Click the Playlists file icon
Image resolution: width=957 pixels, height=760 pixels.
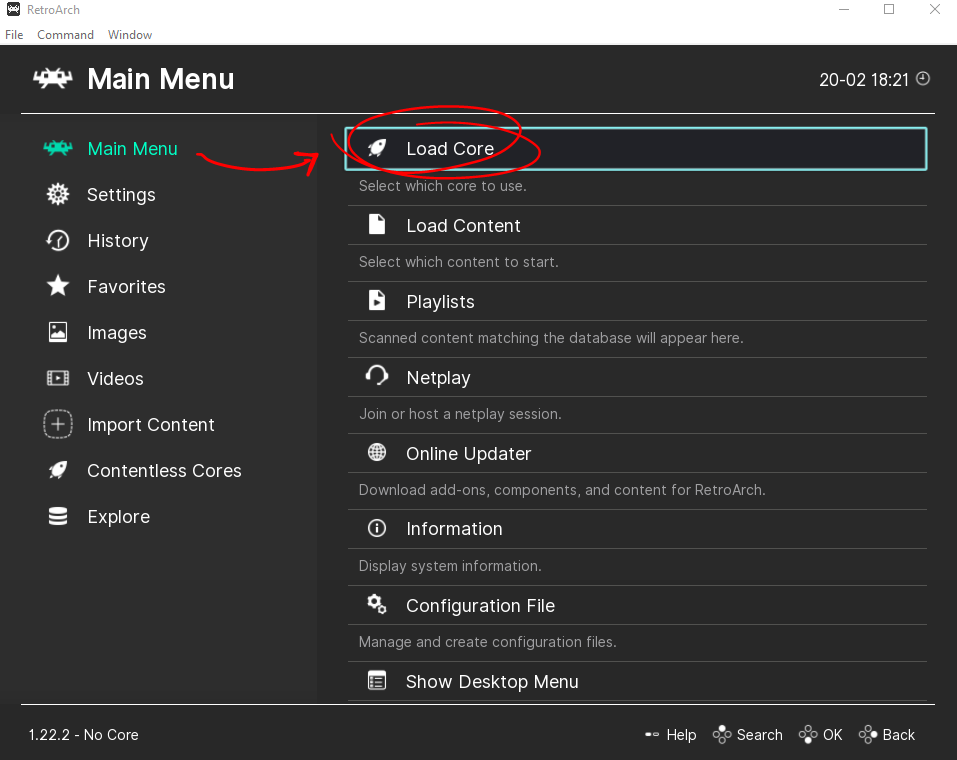tap(377, 301)
